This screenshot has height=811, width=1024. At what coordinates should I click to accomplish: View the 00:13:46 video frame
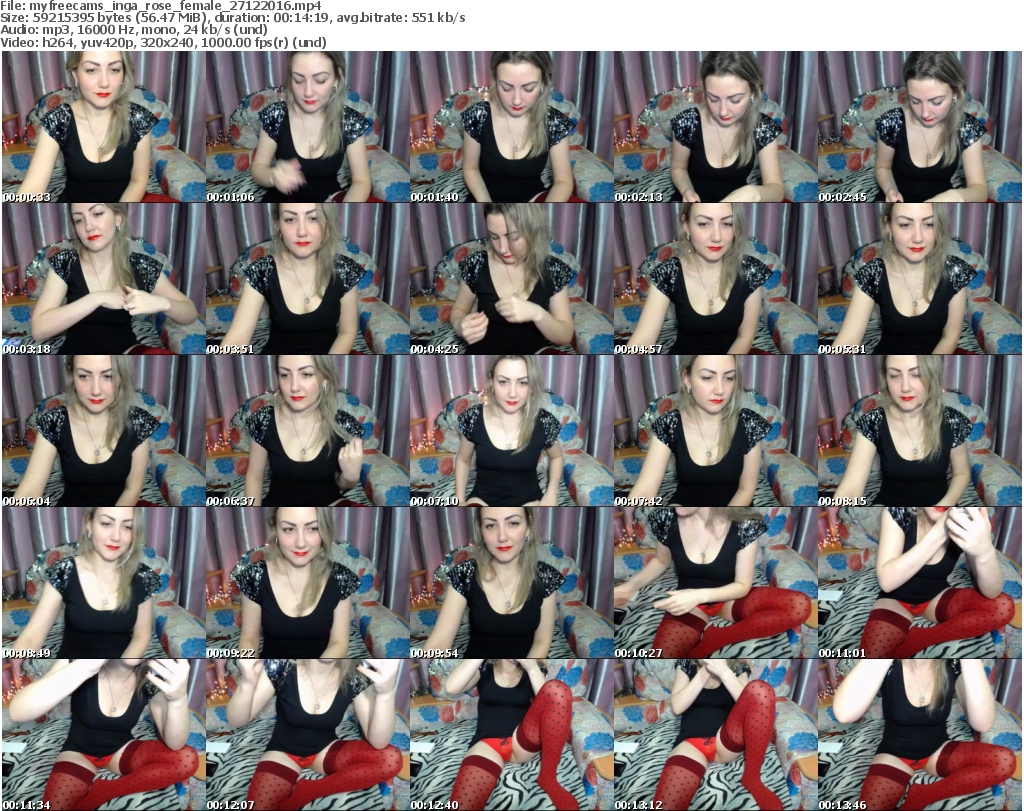(920, 735)
